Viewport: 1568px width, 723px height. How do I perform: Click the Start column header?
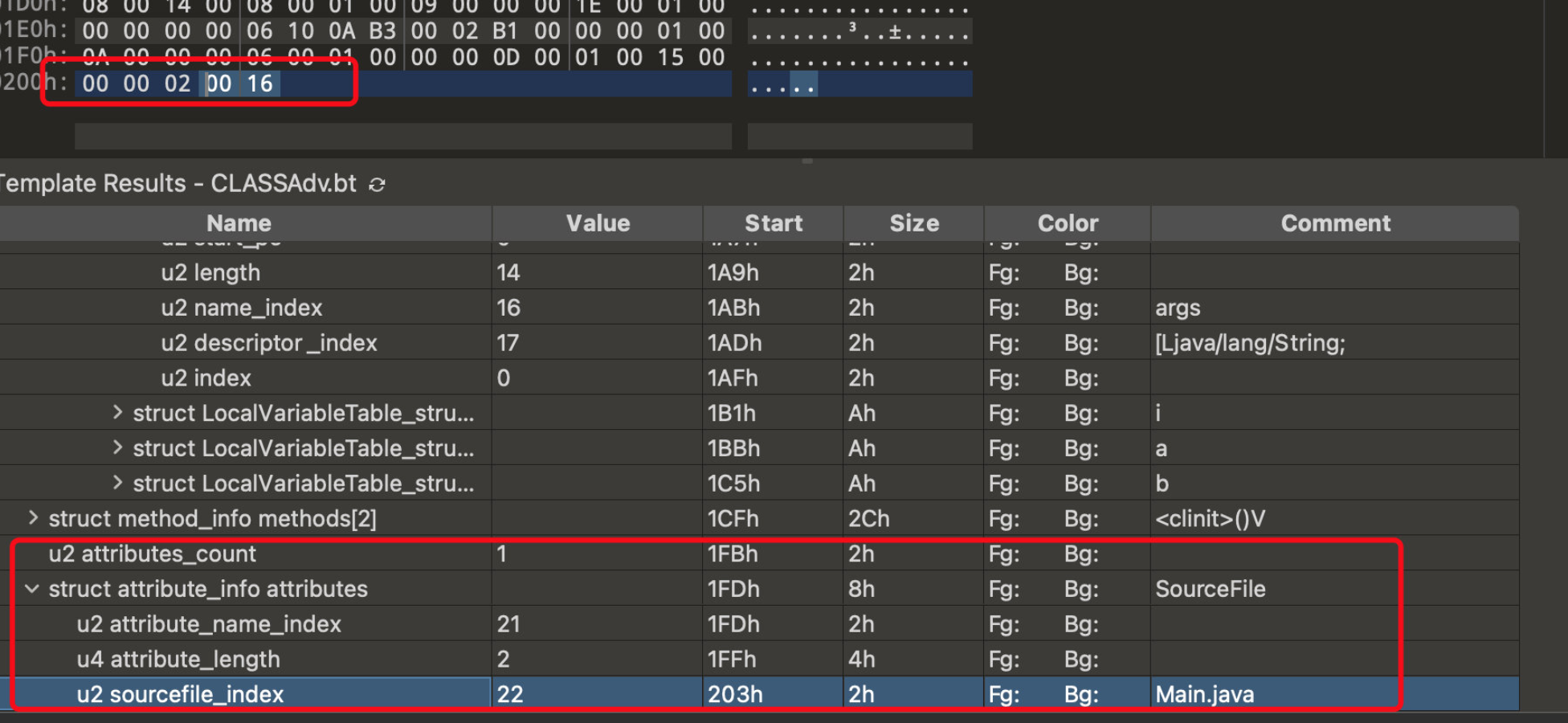click(x=774, y=223)
